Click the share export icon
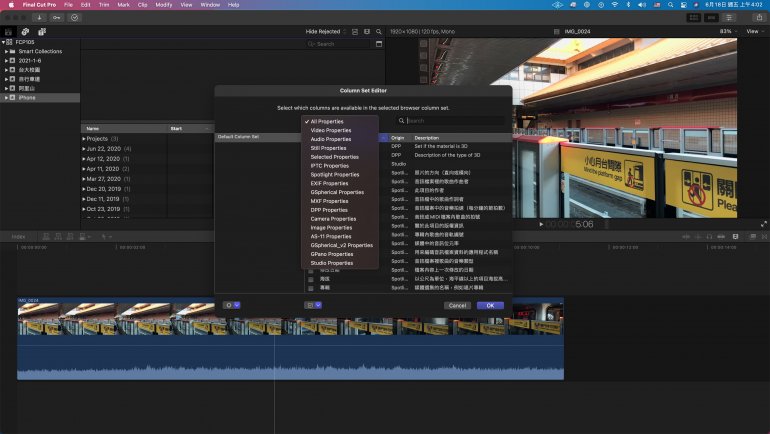 (x=759, y=17)
